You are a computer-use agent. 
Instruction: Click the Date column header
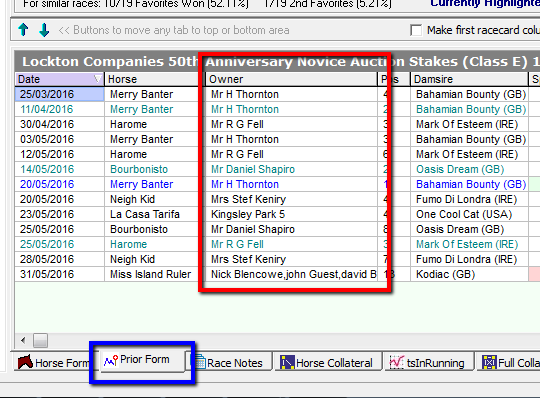click(59, 79)
